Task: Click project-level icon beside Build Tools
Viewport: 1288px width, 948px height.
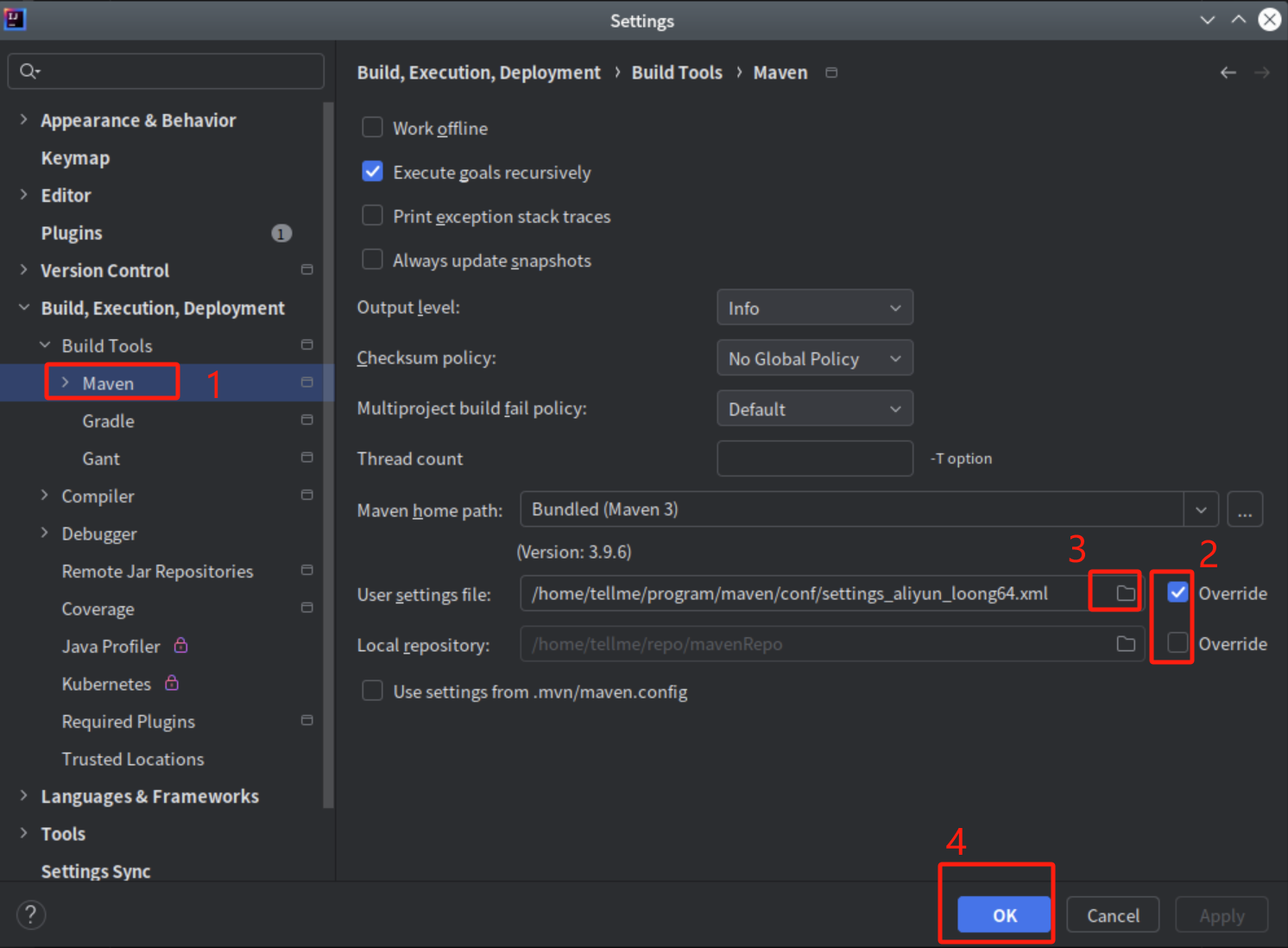Action: tap(306, 345)
